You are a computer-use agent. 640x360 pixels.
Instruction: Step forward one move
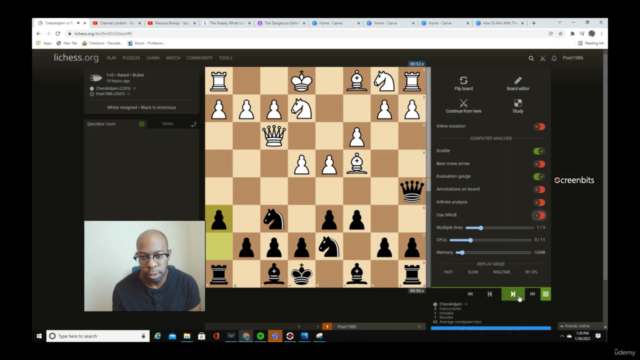pyautogui.click(x=513, y=294)
